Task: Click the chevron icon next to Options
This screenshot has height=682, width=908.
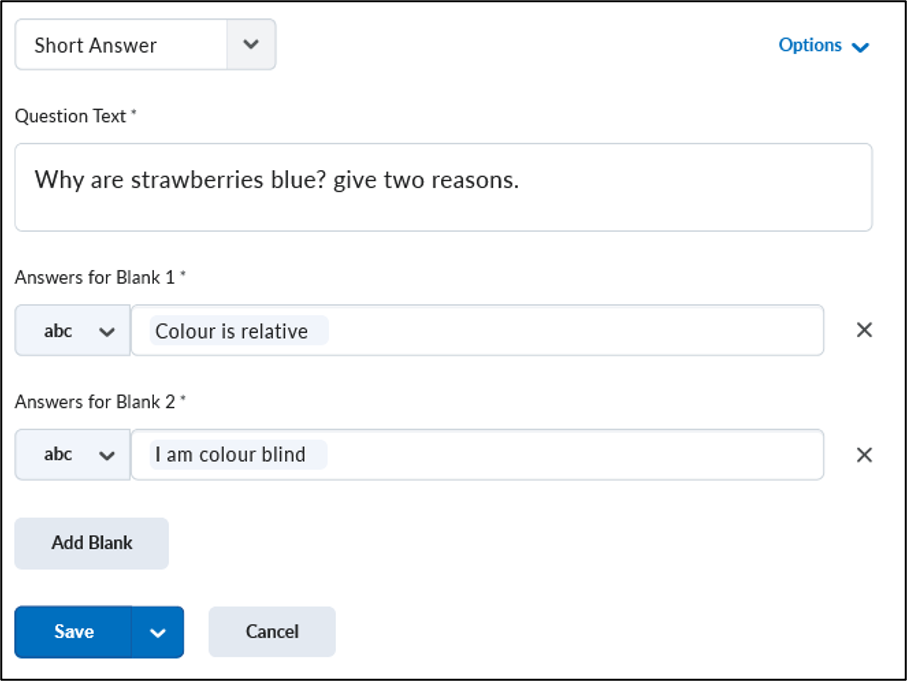Action: tap(861, 47)
